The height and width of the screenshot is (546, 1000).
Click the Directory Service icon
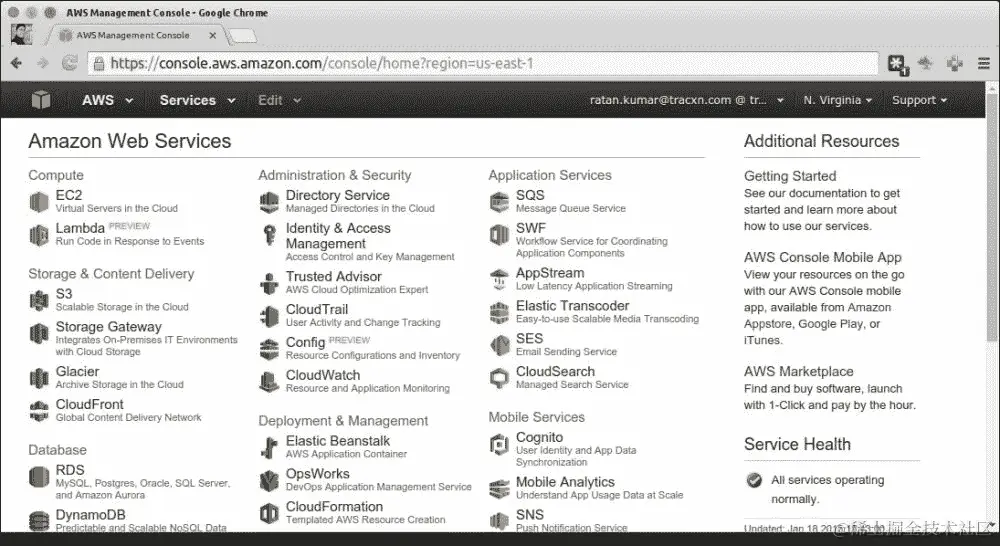coord(269,202)
